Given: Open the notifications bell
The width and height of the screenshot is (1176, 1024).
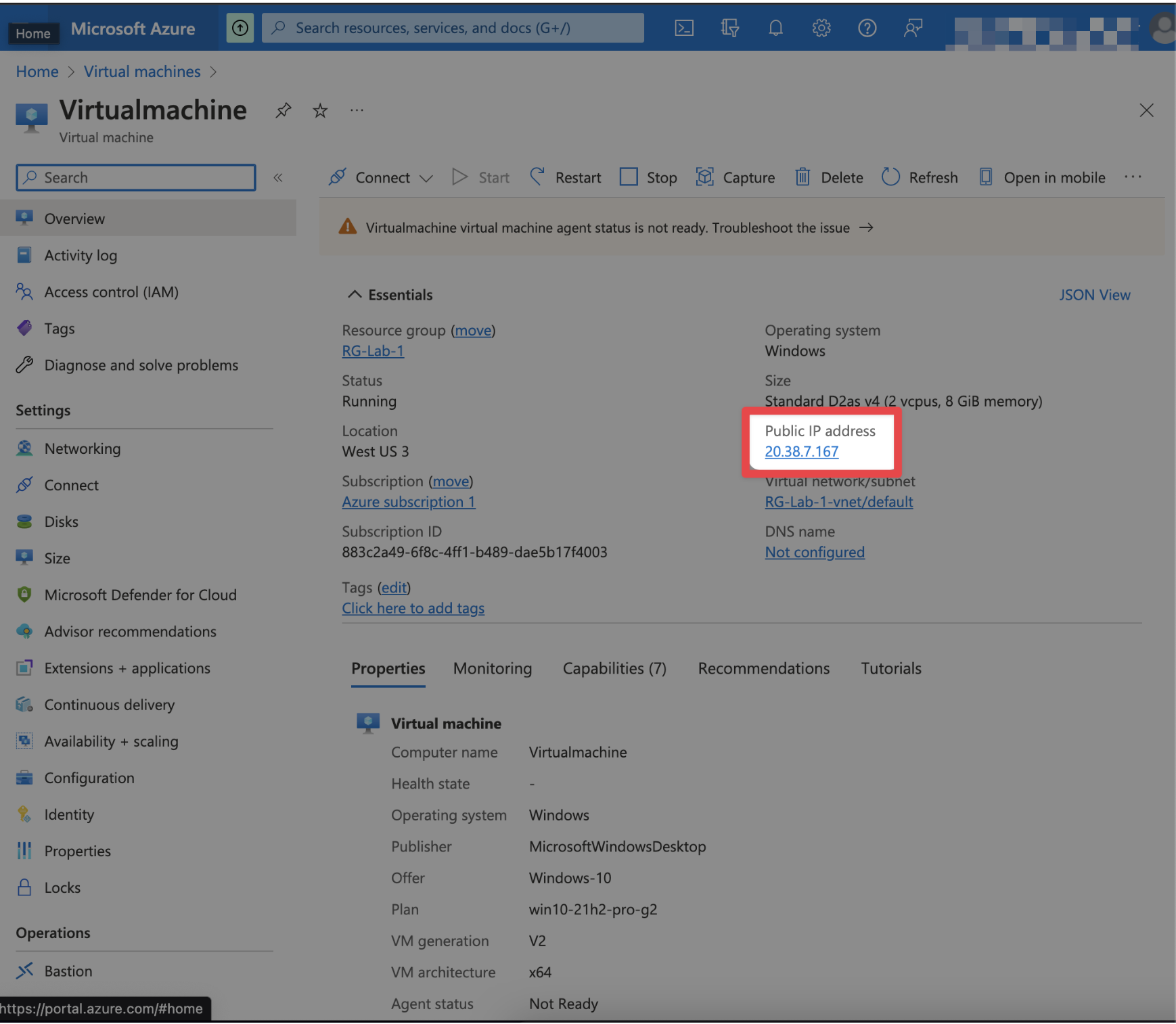Looking at the screenshot, I should [x=775, y=28].
